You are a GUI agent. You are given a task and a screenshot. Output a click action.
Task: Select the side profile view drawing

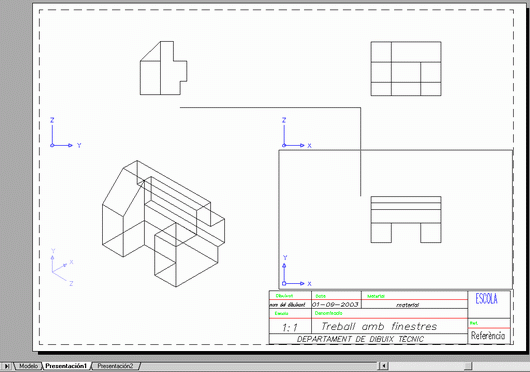[x=163, y=68]
